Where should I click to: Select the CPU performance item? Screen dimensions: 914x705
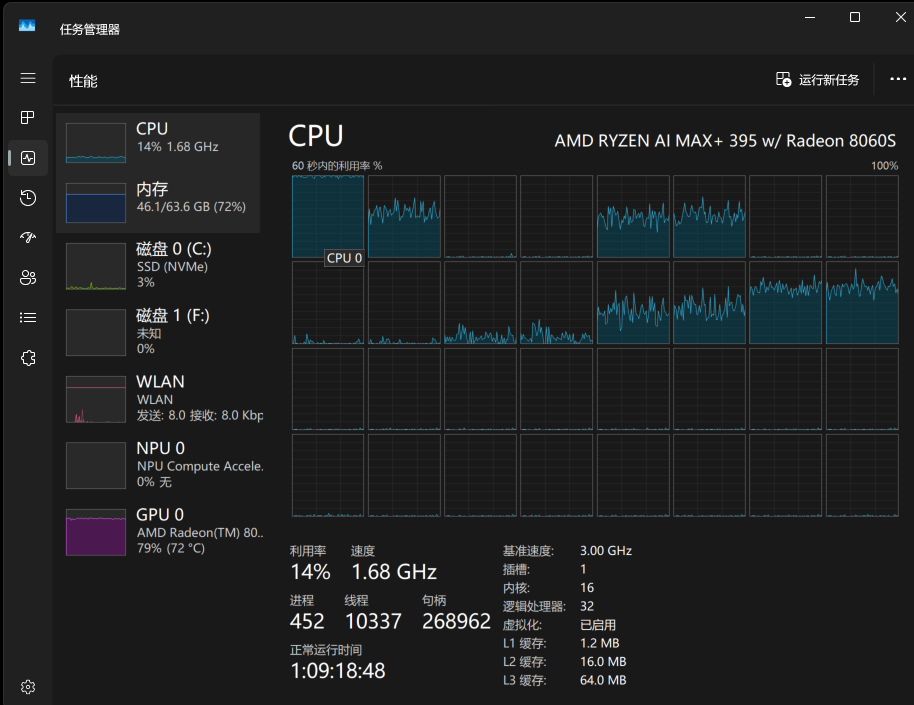pos(158,142)
